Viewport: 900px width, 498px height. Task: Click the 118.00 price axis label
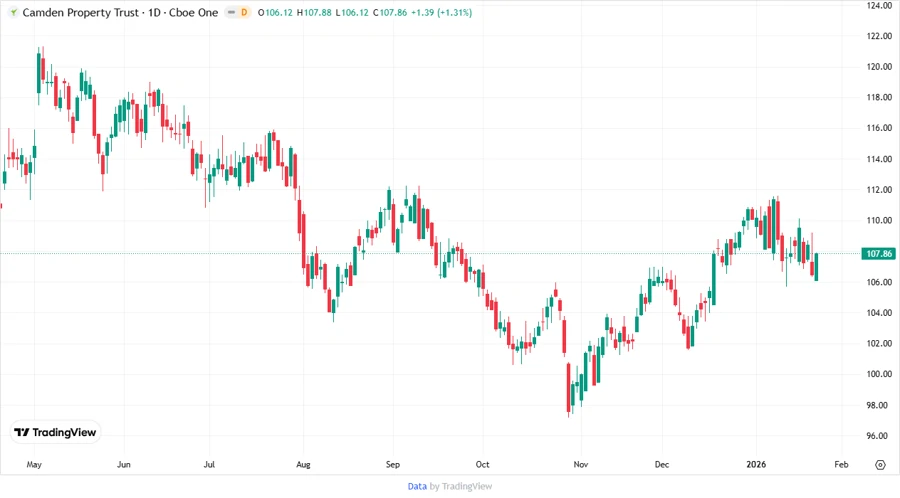coord(879,97)
